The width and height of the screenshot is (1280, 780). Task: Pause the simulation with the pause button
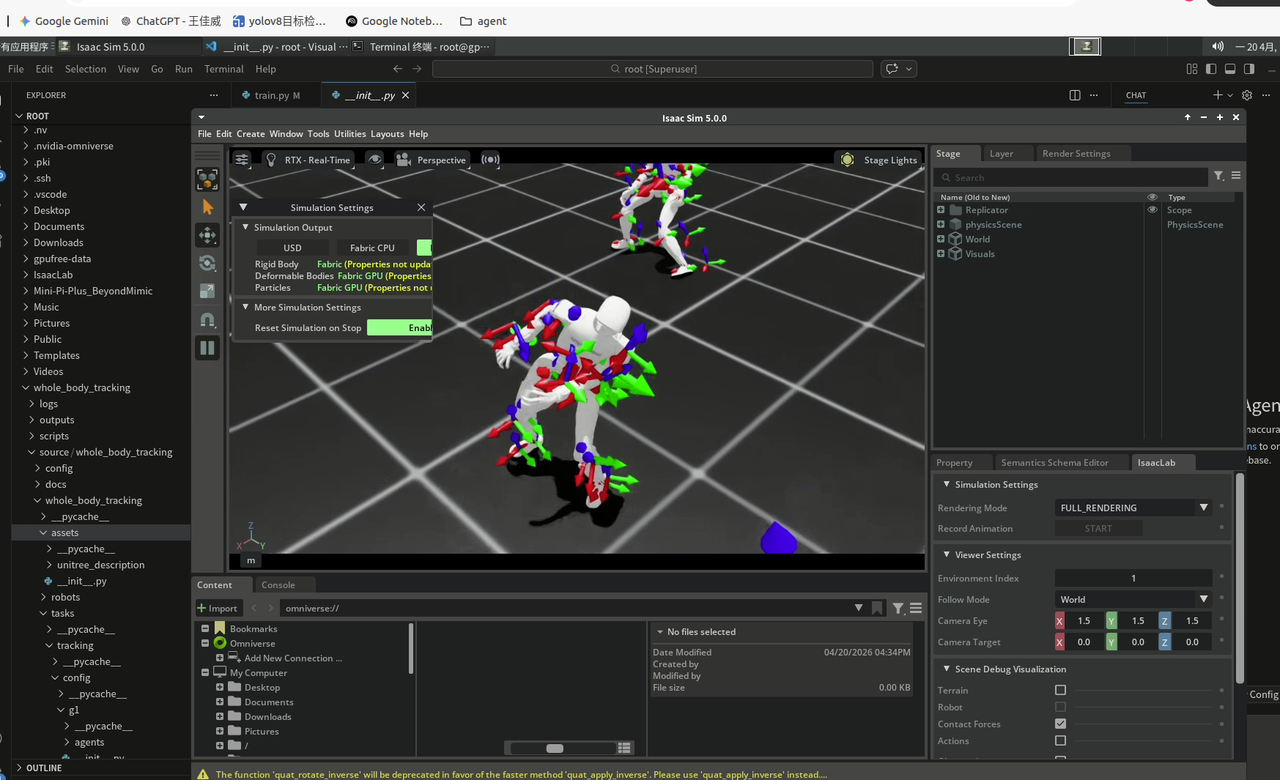click(x=207, y=348)
